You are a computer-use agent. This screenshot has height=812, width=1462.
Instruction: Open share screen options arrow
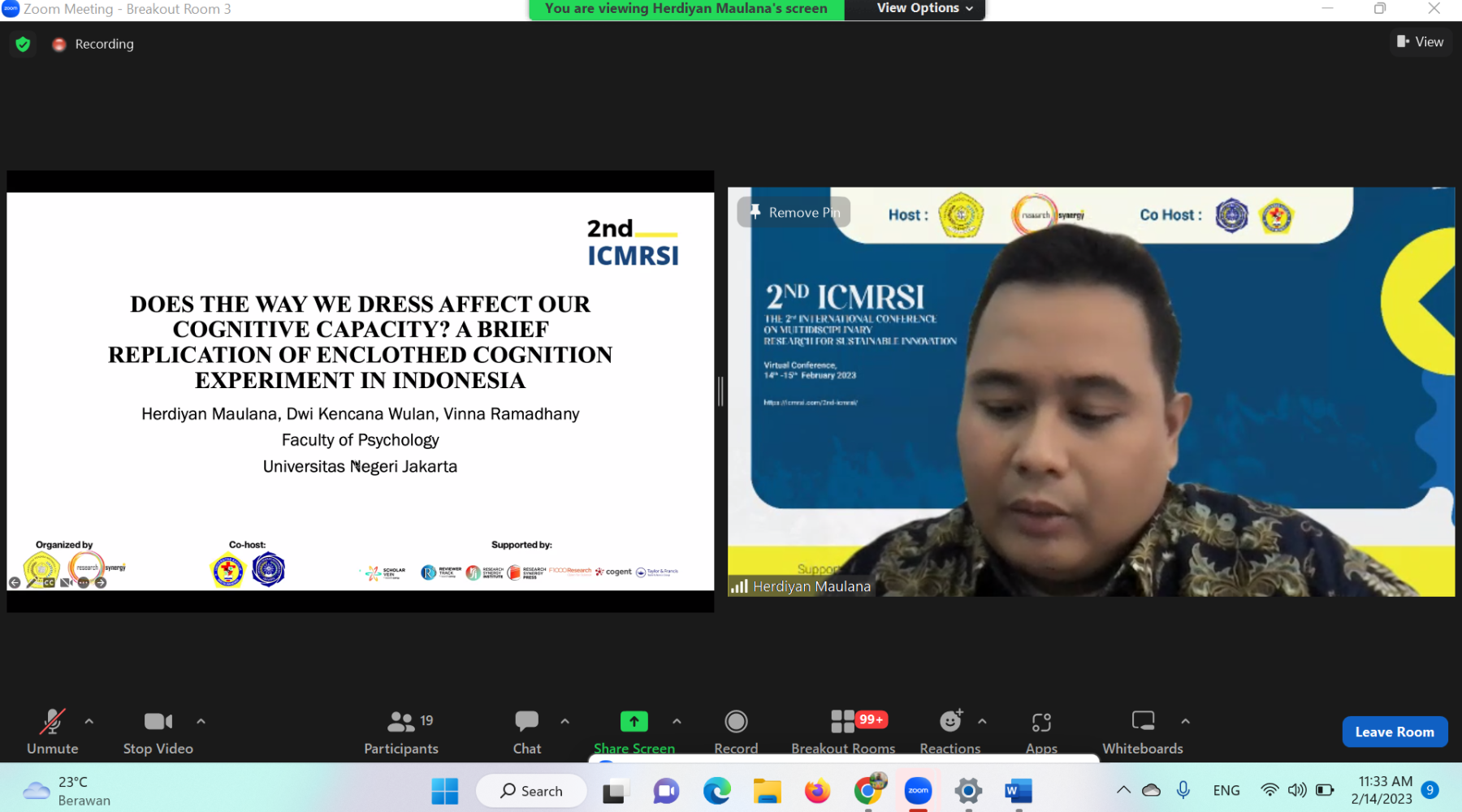[x=677, y=721]
